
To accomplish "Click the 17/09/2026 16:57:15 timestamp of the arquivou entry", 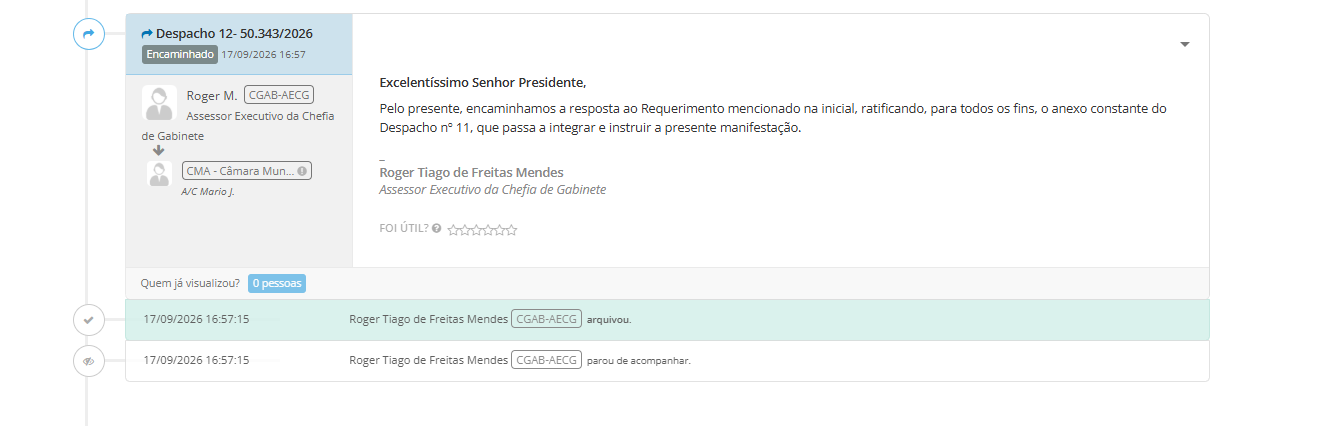I will (196, 320).
